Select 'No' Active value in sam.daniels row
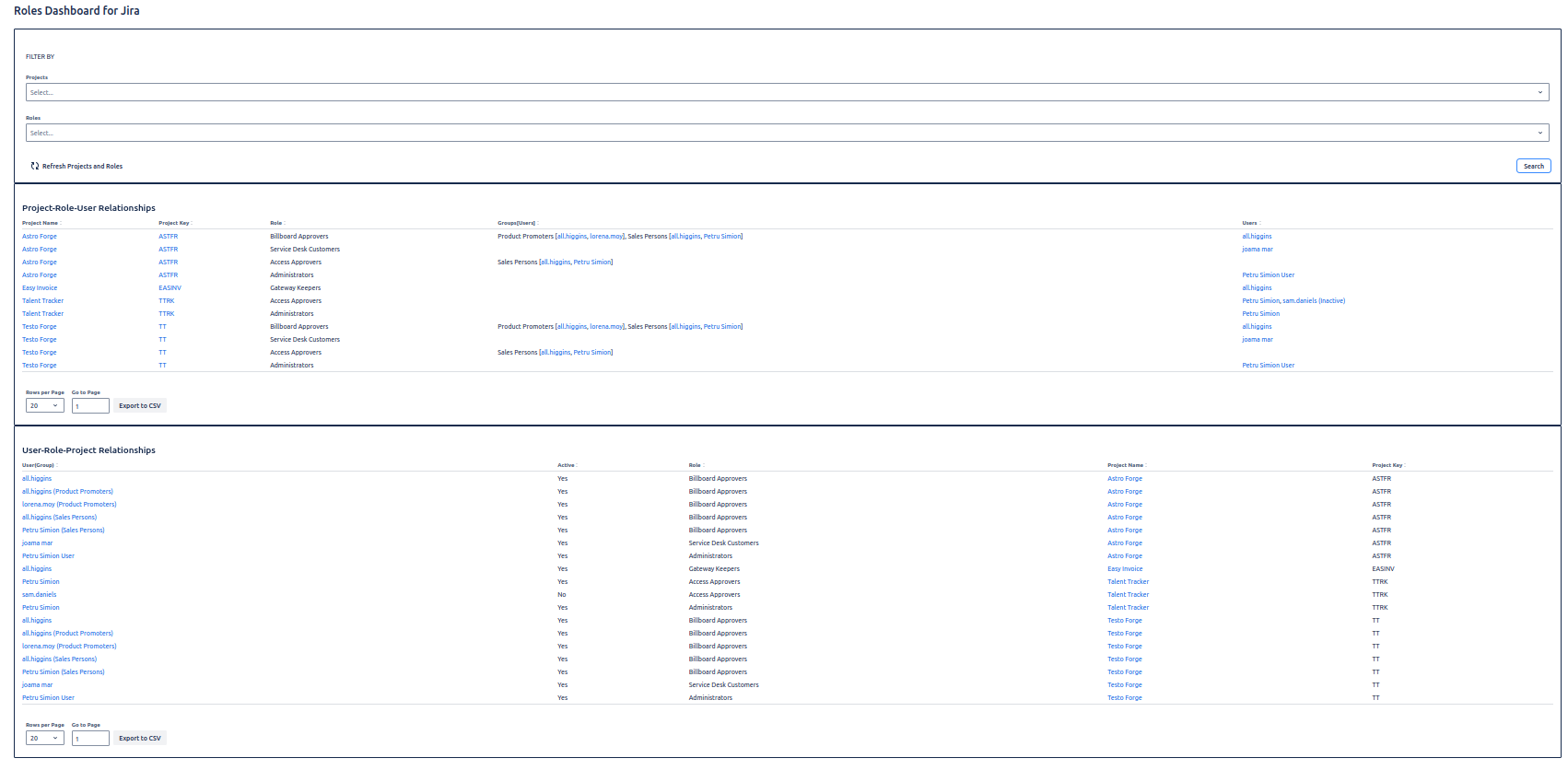 (562, 595)
